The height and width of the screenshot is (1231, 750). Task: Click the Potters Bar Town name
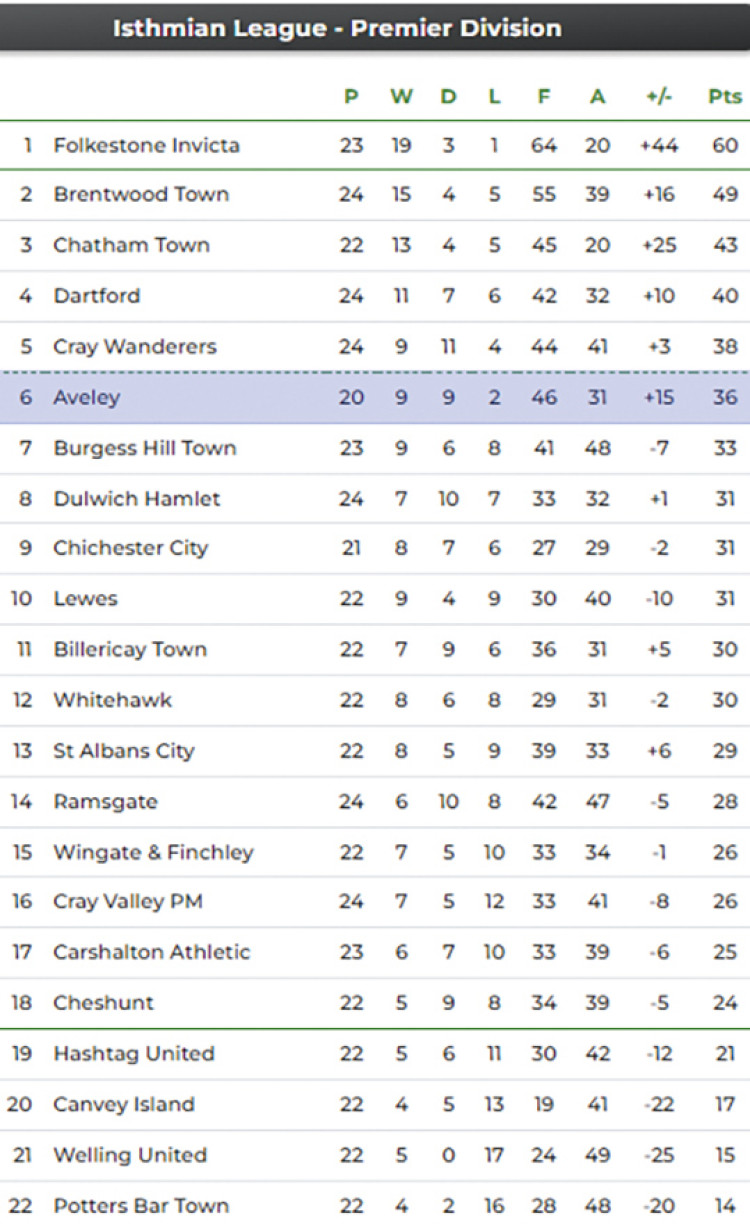(x=141, y=1205)
